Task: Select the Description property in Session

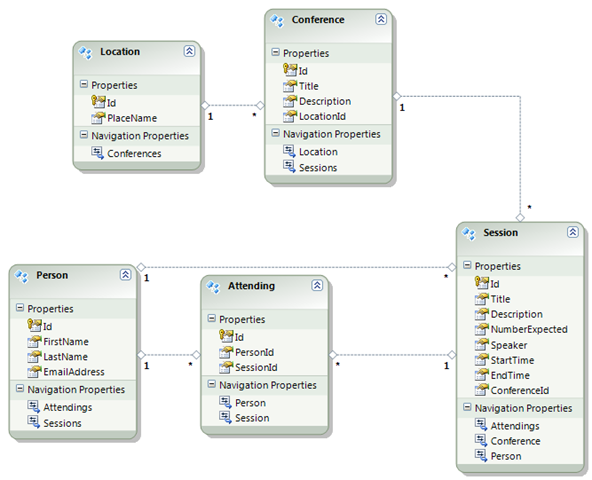Action: [516, 314]
